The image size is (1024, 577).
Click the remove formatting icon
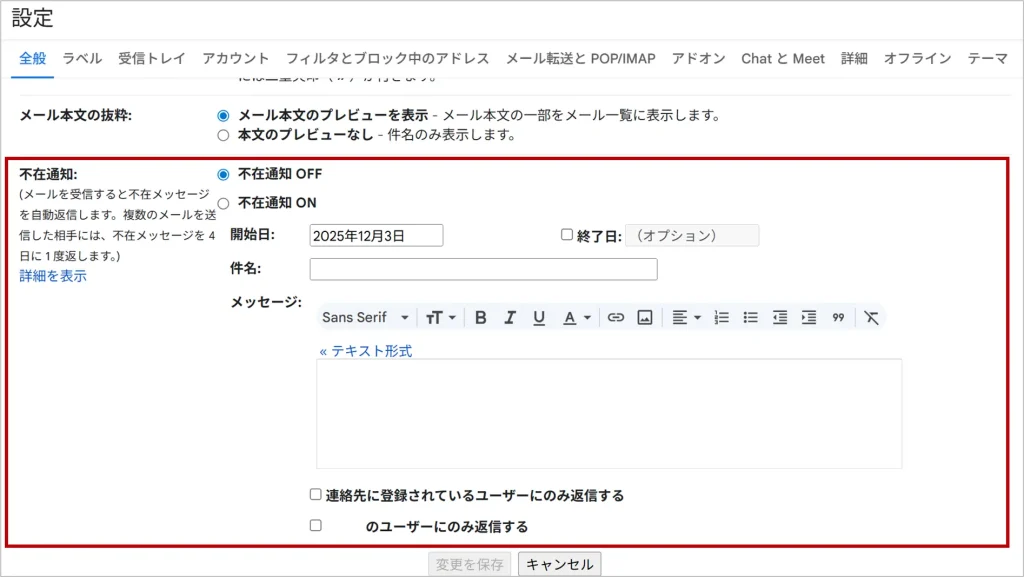871,317
